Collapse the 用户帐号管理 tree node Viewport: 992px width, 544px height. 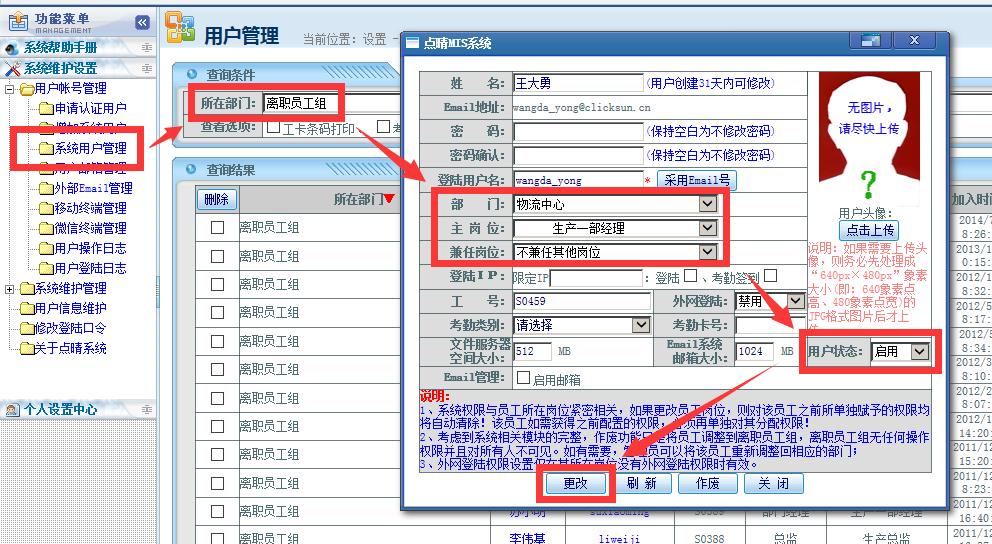click(x=9, y=89)
